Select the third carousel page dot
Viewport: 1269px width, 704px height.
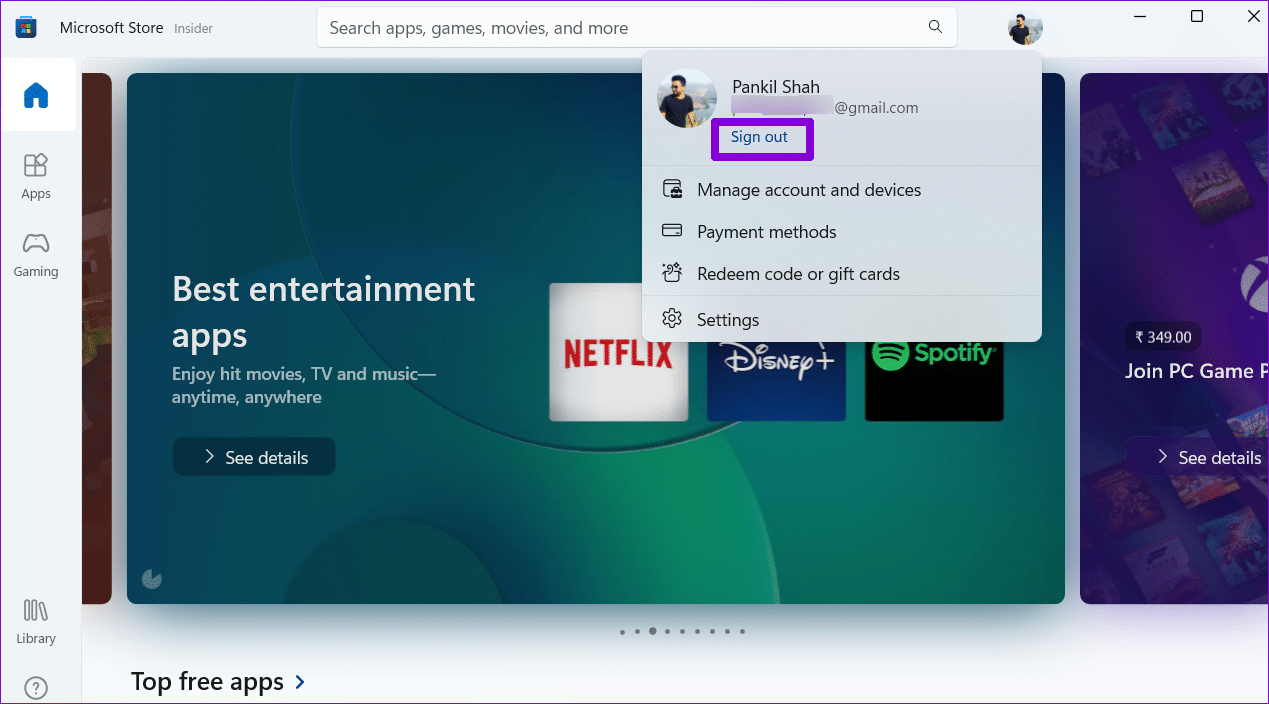[x=653, y=631]
